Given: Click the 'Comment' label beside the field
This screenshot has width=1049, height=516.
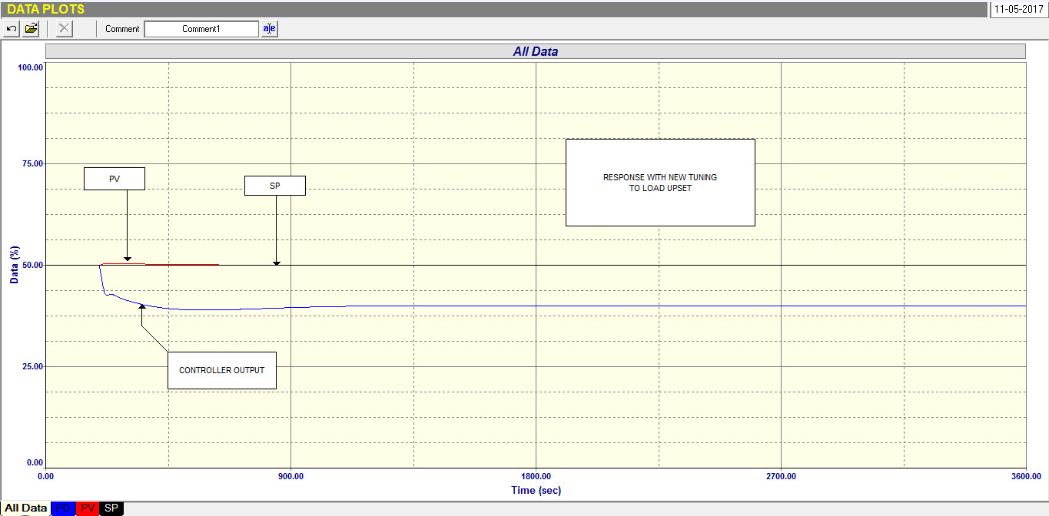Looking at the screenshot, I should [x=122, y=29].
